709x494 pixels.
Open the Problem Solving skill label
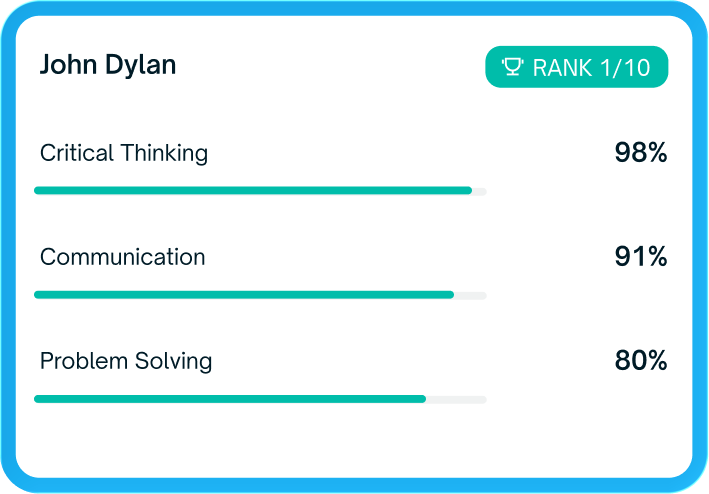pyautogui.click(x=126, y=361)
